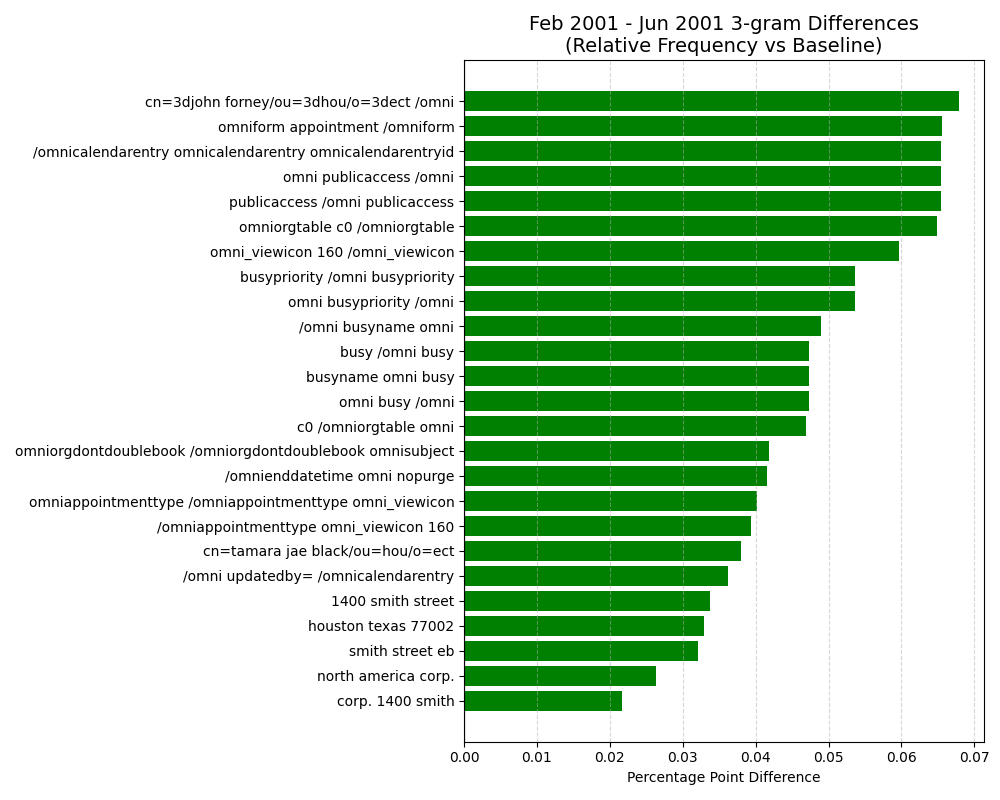The image size is (1000, 800).
Task: Click the bar for 'houston texas 77002'
Action: coord(584,626)
